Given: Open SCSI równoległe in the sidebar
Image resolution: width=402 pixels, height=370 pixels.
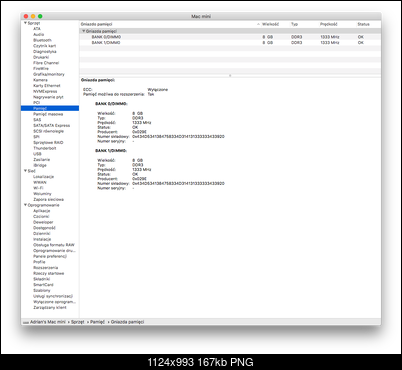Looking at the screenshot, I should 48,131.
